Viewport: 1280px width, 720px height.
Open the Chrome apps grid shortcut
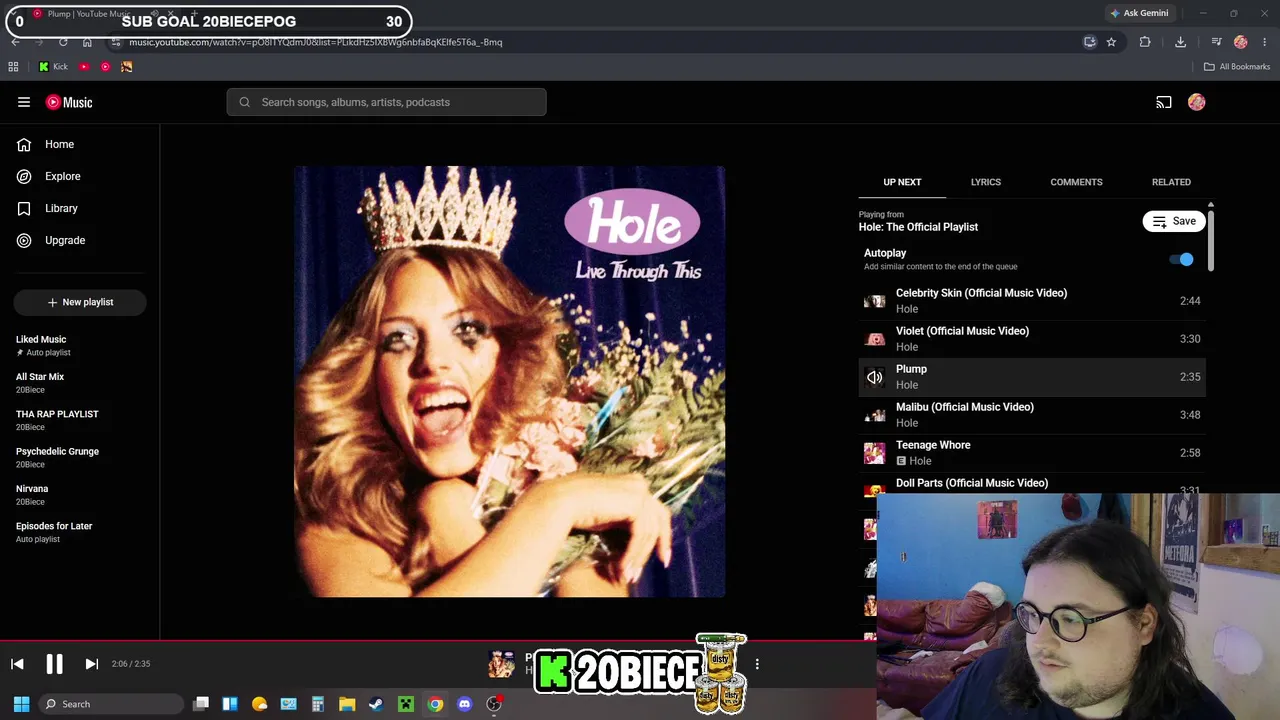pyautogui.click(x=13, y=67)
